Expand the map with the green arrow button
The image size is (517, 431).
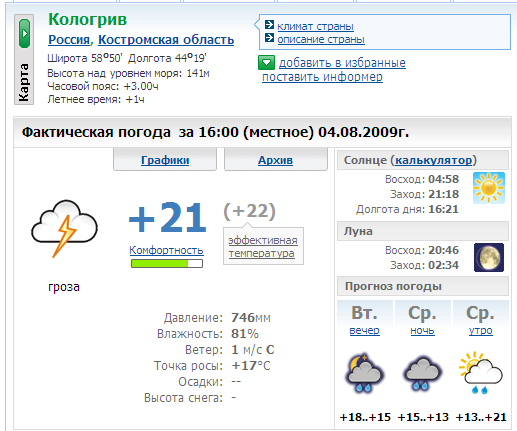click(x=24, y=33)
